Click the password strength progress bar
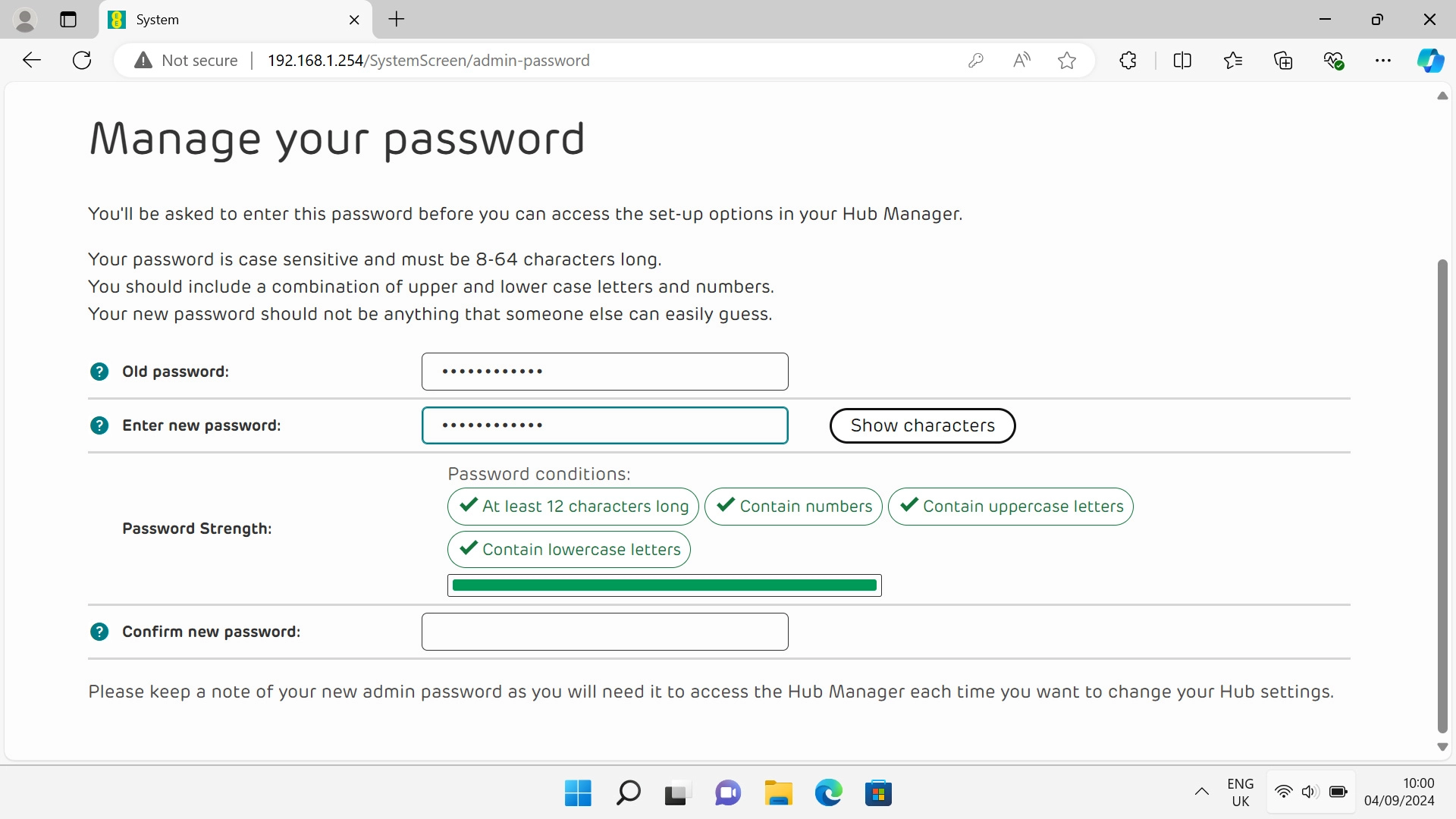This screenshot has height=819, width=1456. click(664, 585)
